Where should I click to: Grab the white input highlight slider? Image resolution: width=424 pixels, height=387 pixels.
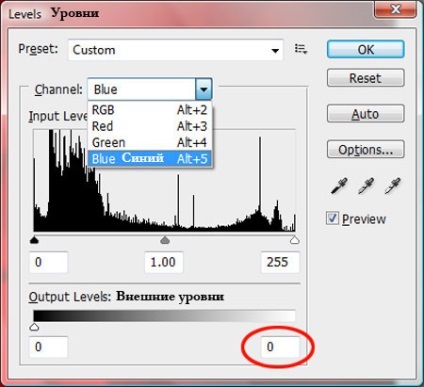pos(294,240)
